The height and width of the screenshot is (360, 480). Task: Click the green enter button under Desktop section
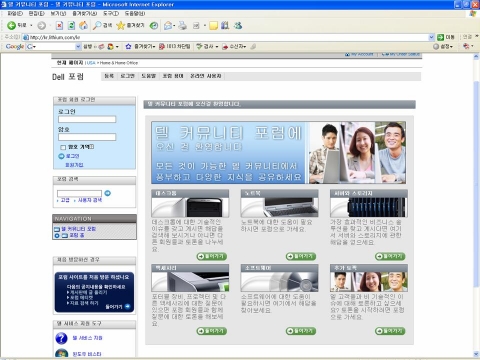[212, 256]
